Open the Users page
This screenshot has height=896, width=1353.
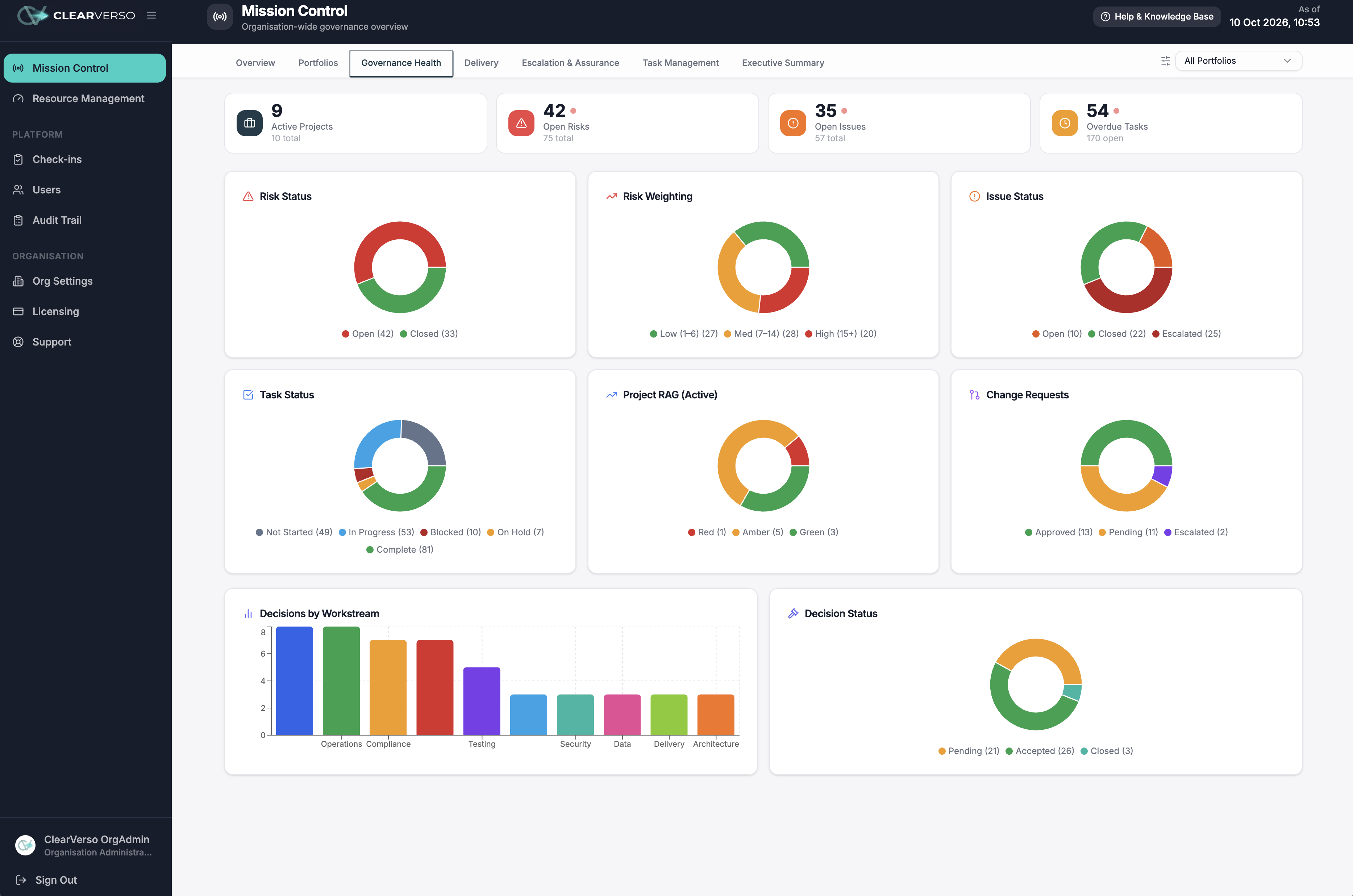point(84,190)
